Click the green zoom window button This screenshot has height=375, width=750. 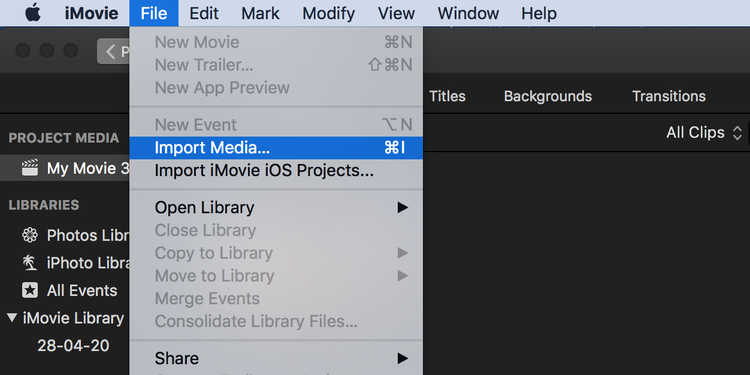click(71, 50)
